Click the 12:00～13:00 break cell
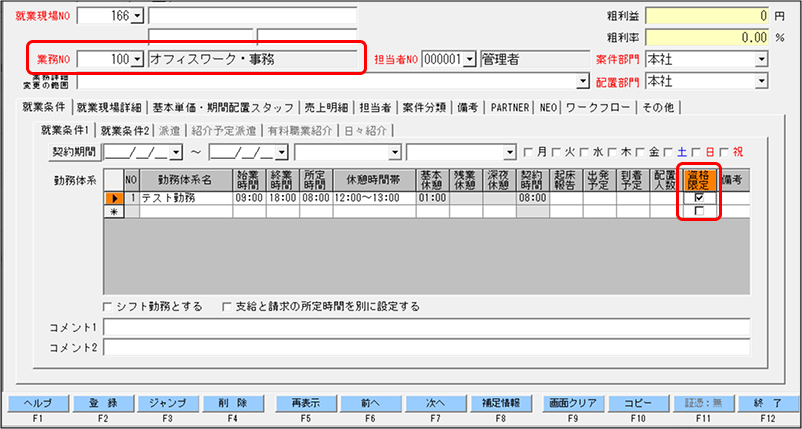The image size is (802, 429). [374, 198]
